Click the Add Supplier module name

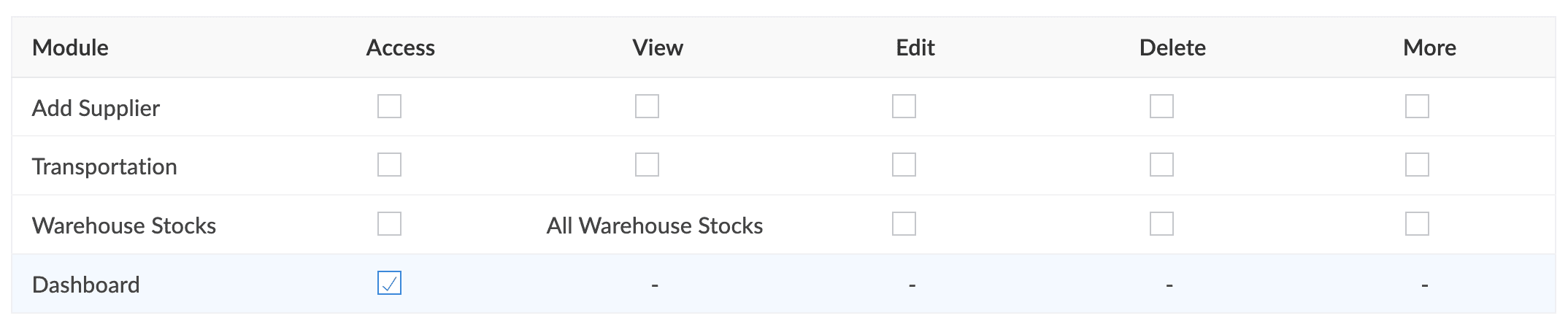coord(96,108)
